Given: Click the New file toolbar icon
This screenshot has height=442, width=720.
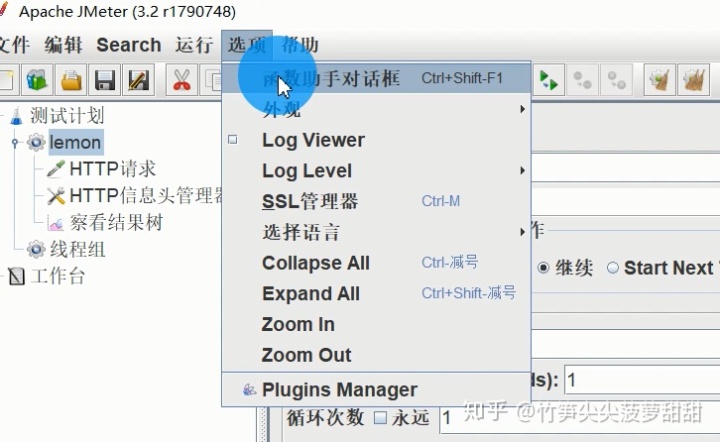Looking at the screenshot, I should point(7,80).
